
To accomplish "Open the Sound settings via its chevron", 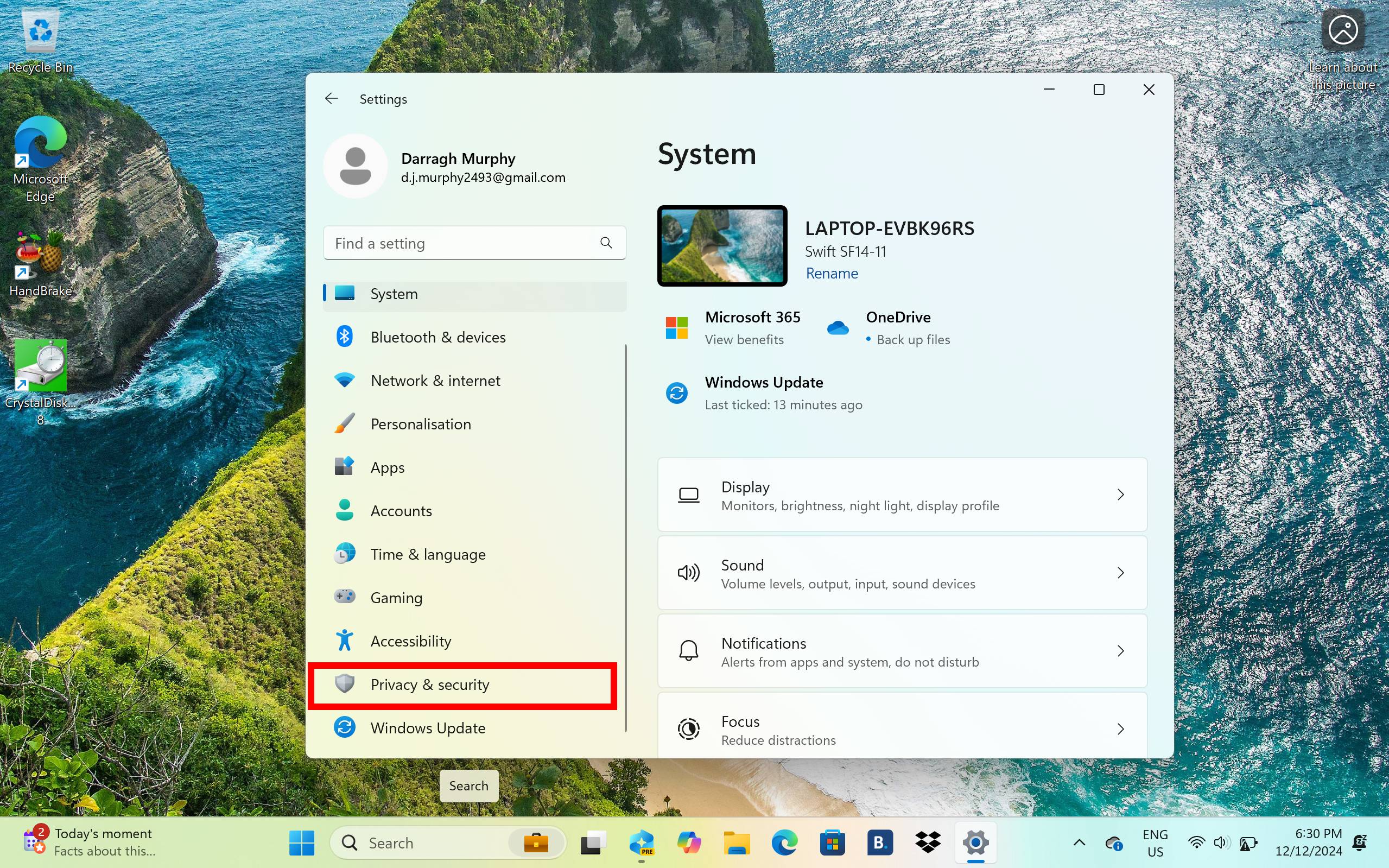I will click(1121, 572).
